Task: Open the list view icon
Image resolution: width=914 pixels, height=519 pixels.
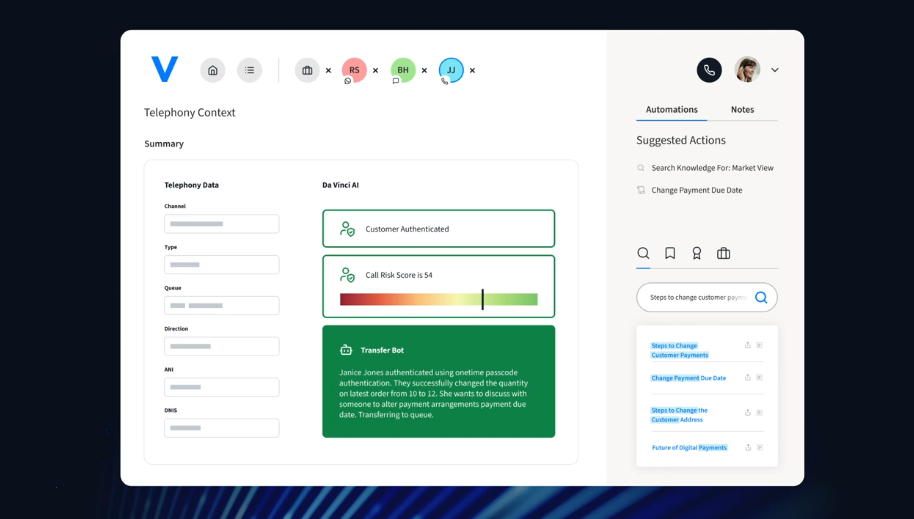Action: [249, 70]
